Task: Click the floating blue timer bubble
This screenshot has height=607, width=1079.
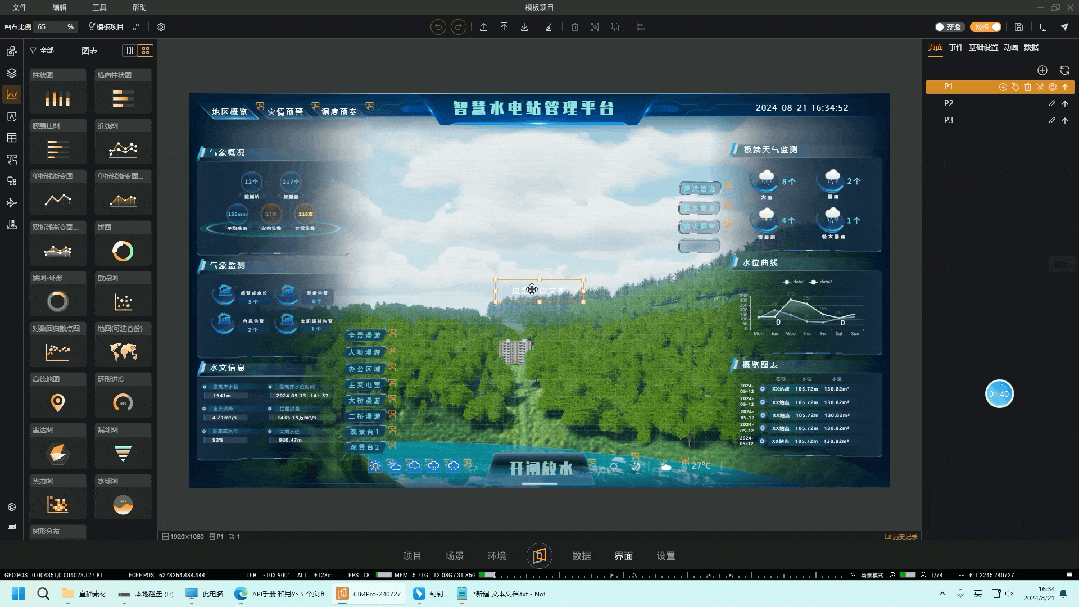Action: 999,394
